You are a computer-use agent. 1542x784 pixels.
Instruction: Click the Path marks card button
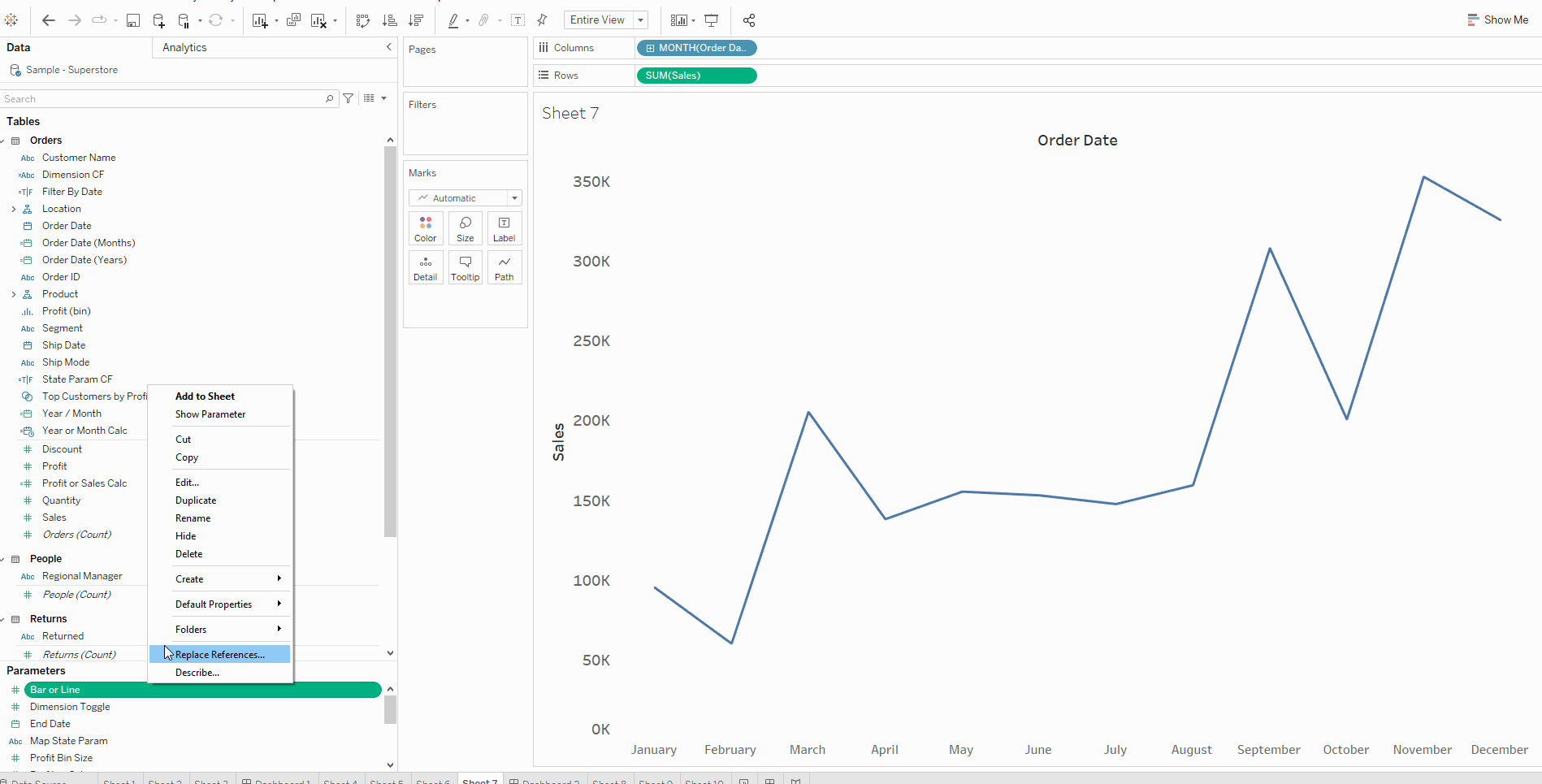[505, 267]
